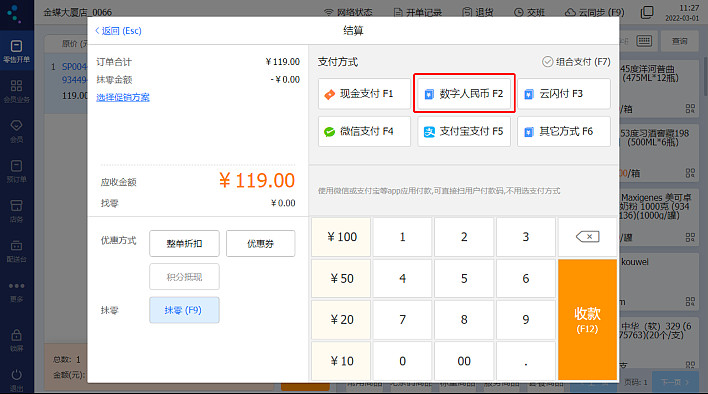Toggle 组合支付 (F7) option
The width and height of the screenshot is (708, 394).
coord(576,62)
